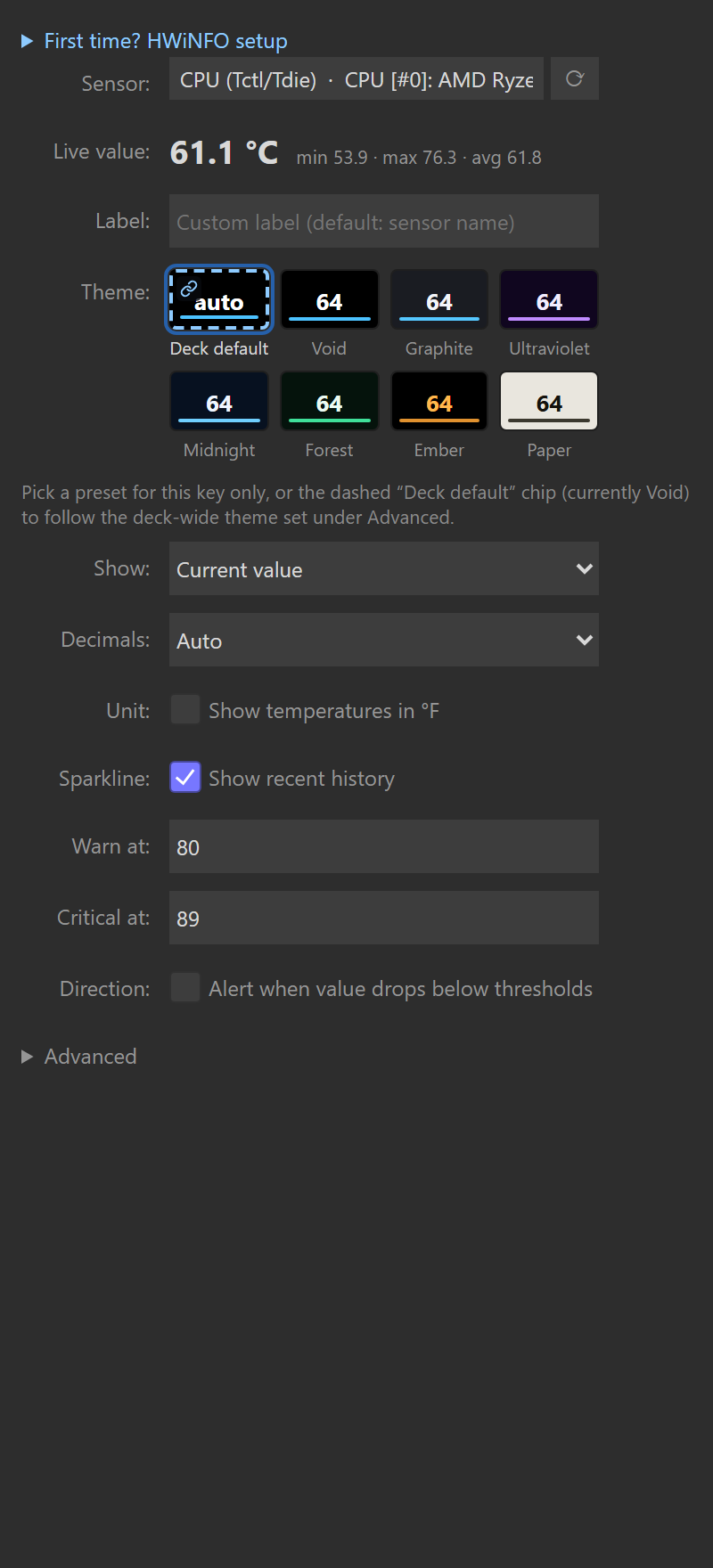Focus the Custom label input field
Viewport: 713px width, 1568px height.
coord(384,221)
